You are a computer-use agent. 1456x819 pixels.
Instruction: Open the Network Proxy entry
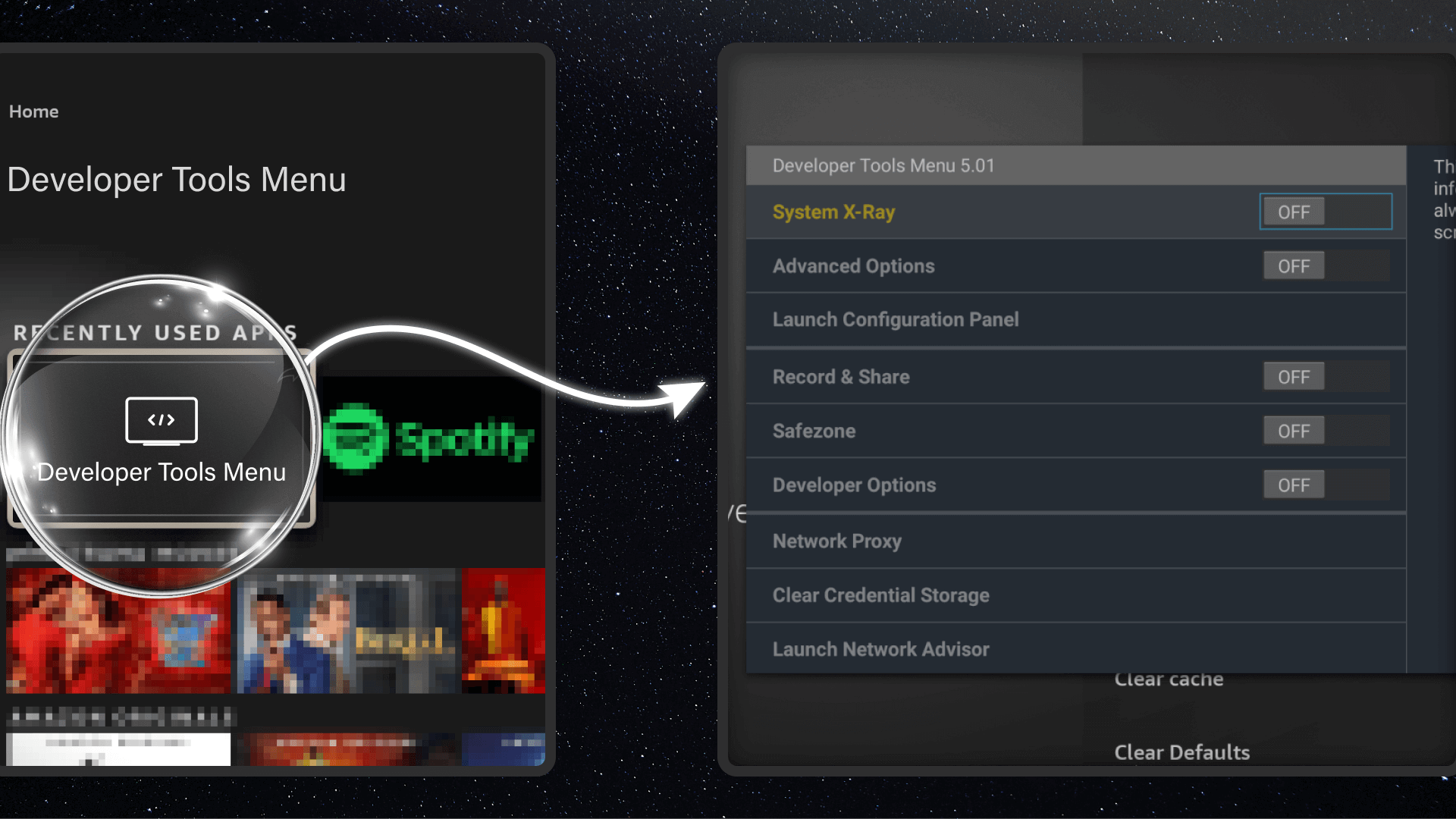click(1076, 541)
